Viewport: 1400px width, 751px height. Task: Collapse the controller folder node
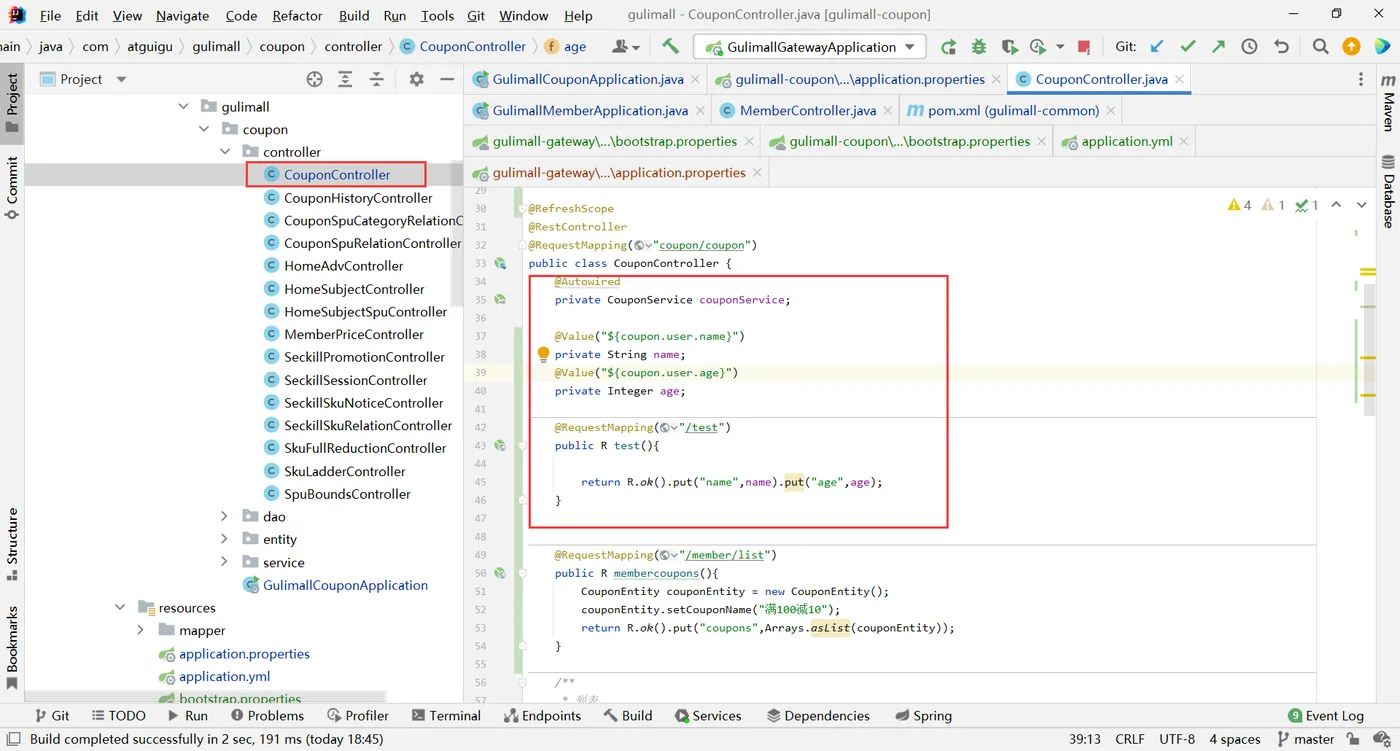pyautogui.click(x=225, y=152)
